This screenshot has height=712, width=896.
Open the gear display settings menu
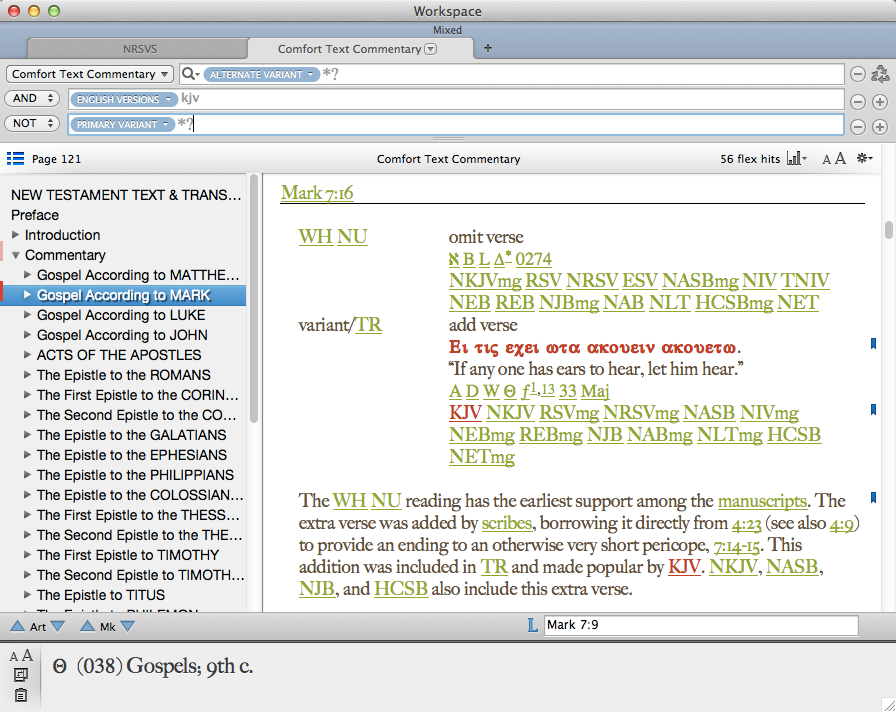864,158
